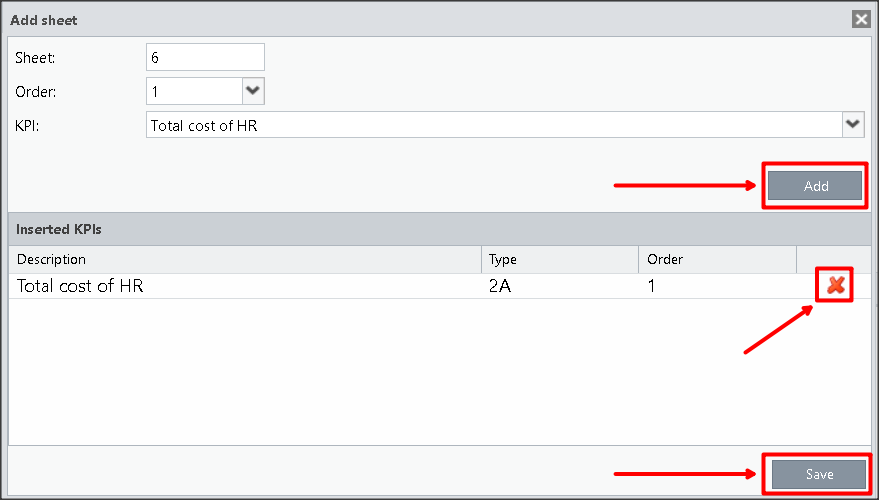Sort by the Description column header
This screenshot has height=500, width=879.
point(245,260)
